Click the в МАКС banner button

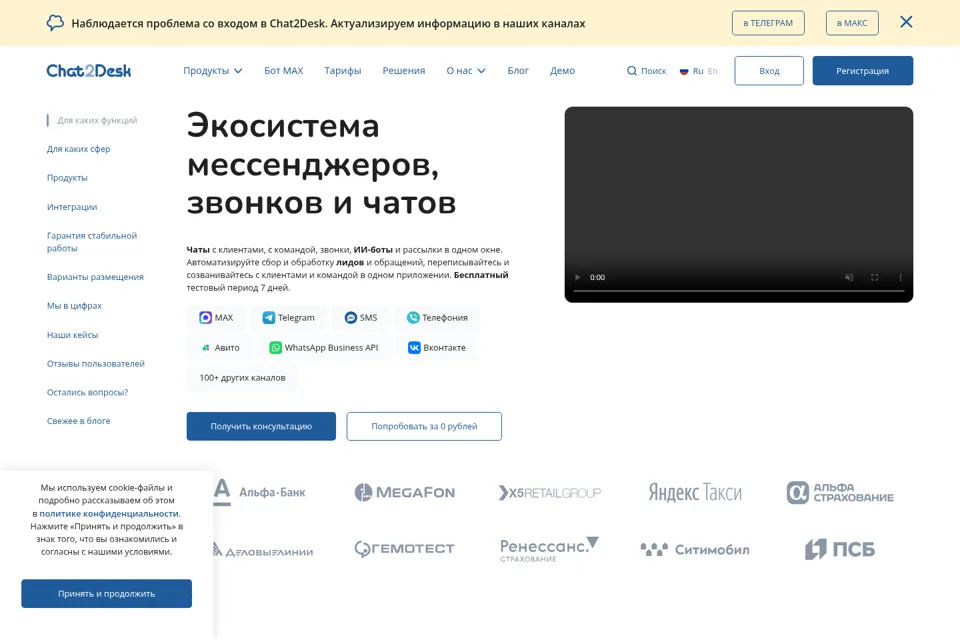852,23
